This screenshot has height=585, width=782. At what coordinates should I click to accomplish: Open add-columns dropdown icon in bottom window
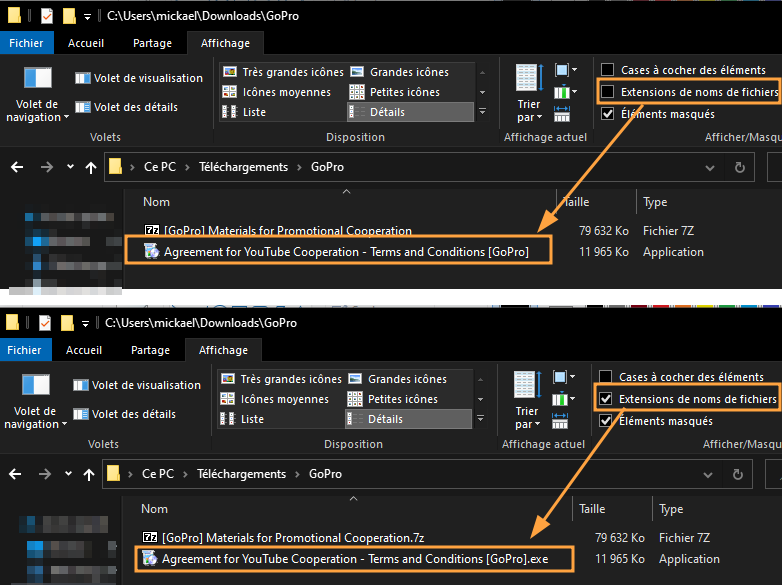click(564, 399)
